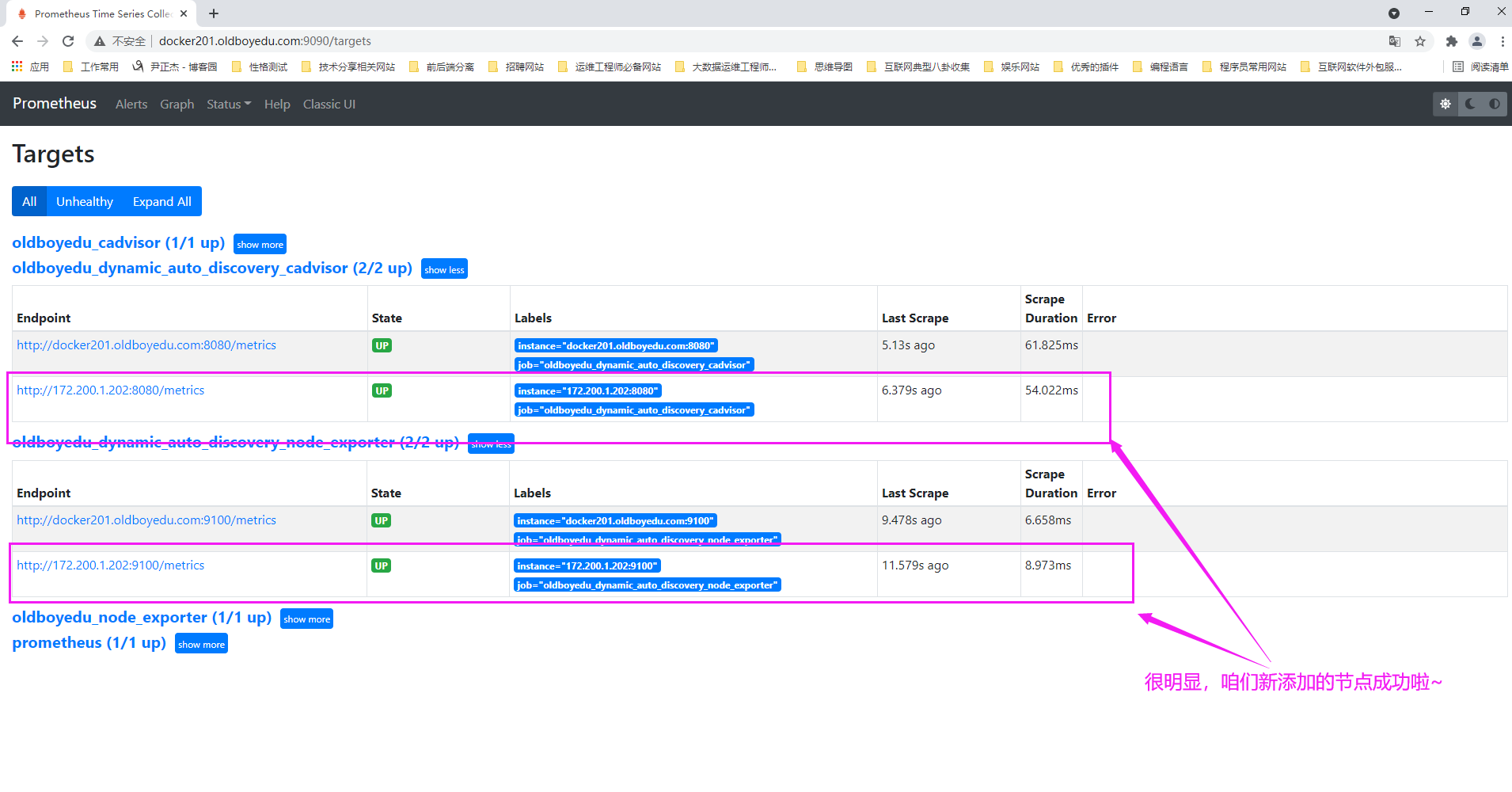Screen dimensions: 1512x792
Task: Click UP state badge for 172.200.1.202:9100
Action: click(382, 565)
